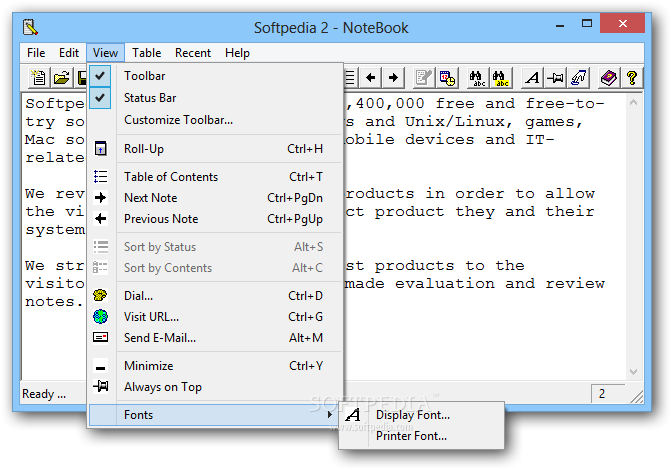The image size is (672, 470).
Task: Click the blue link chain toolbar icon
Action: (578, 78)
